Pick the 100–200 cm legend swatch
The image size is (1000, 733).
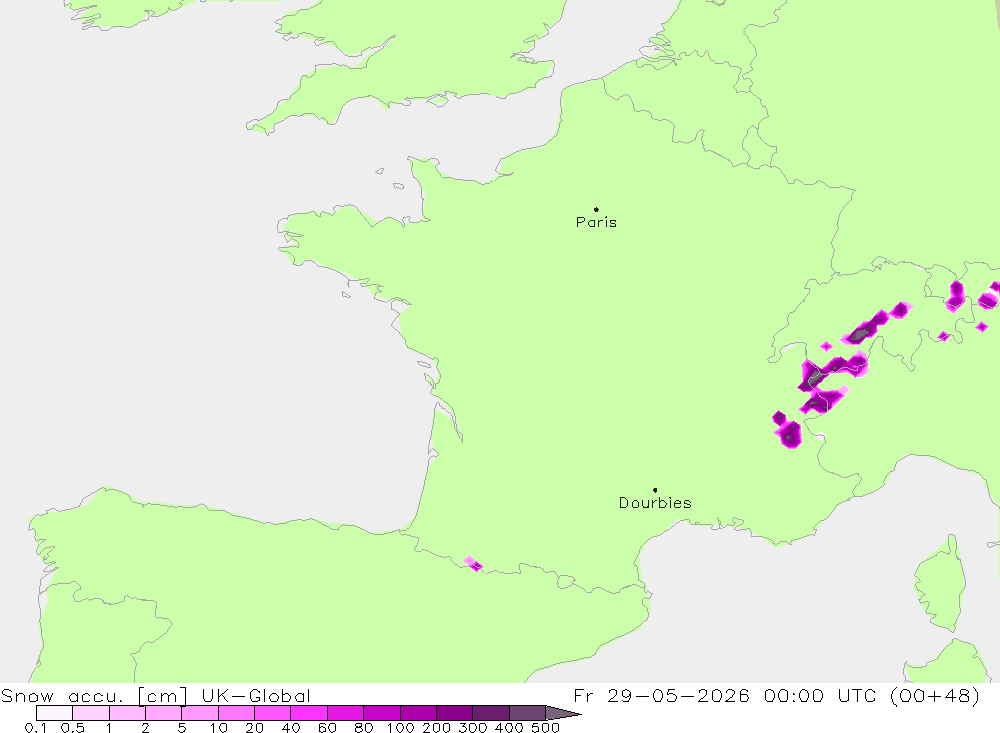pos(418,713)
